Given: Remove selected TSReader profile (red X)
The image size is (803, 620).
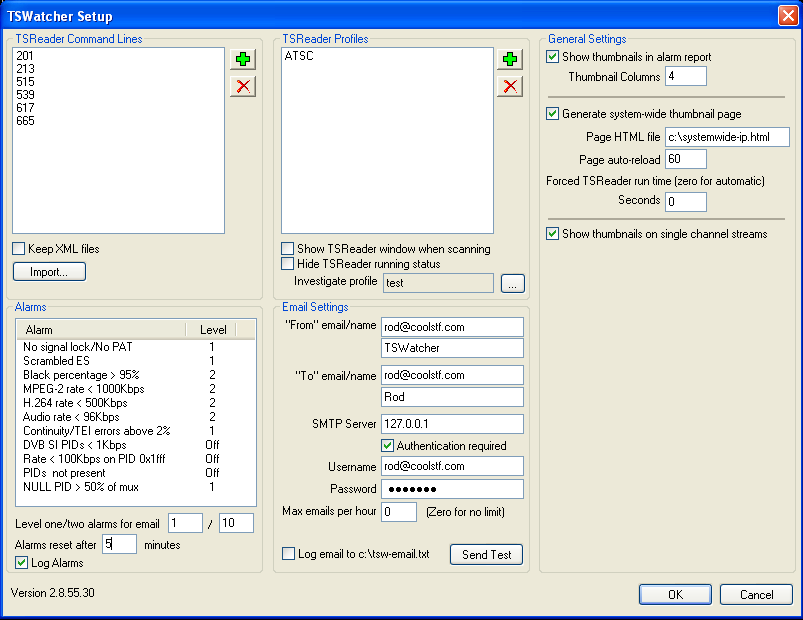Looking at the screenshot, I should tap(510, 86).
